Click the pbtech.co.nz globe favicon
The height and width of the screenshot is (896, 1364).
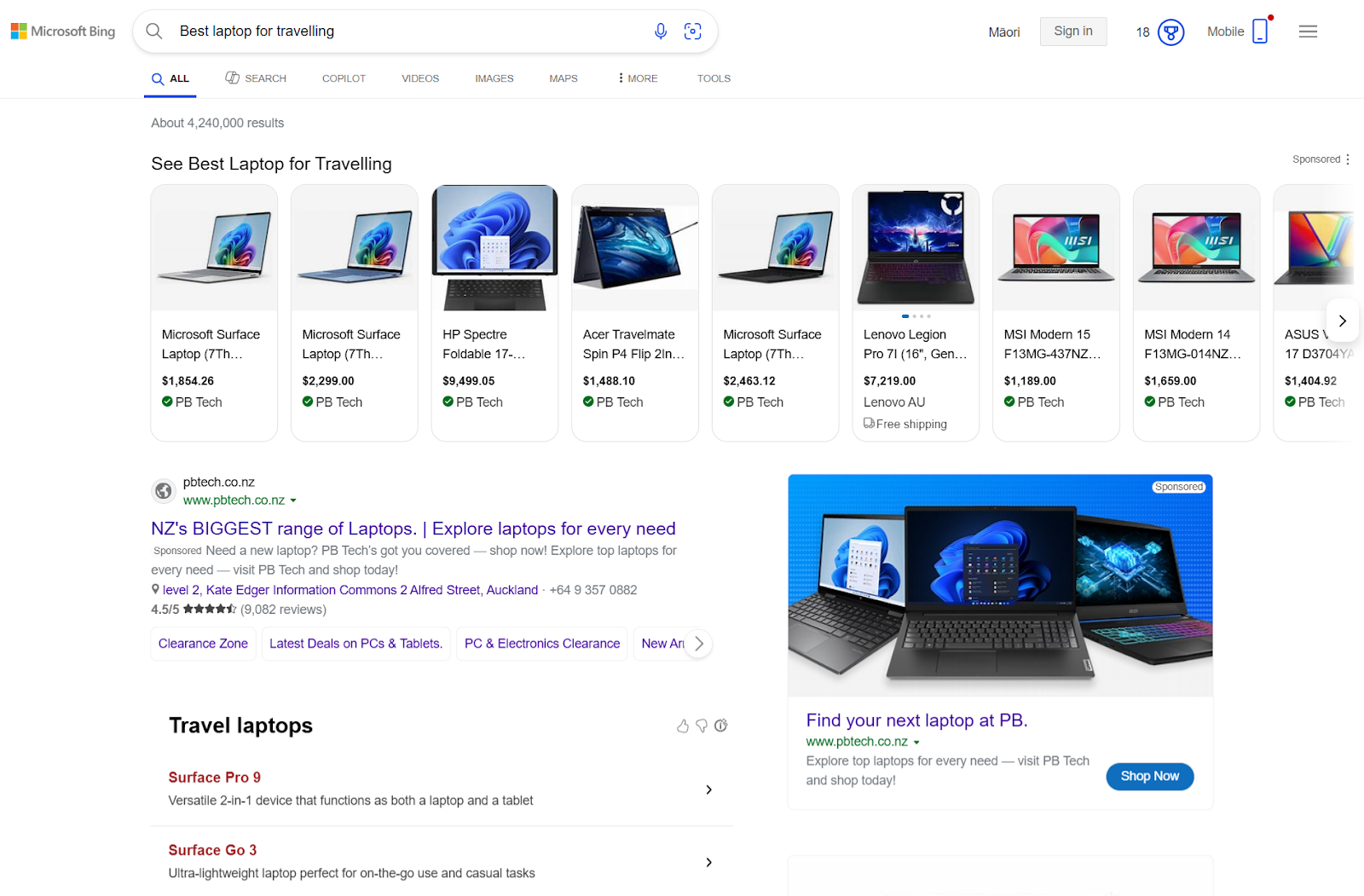[164, 491]
